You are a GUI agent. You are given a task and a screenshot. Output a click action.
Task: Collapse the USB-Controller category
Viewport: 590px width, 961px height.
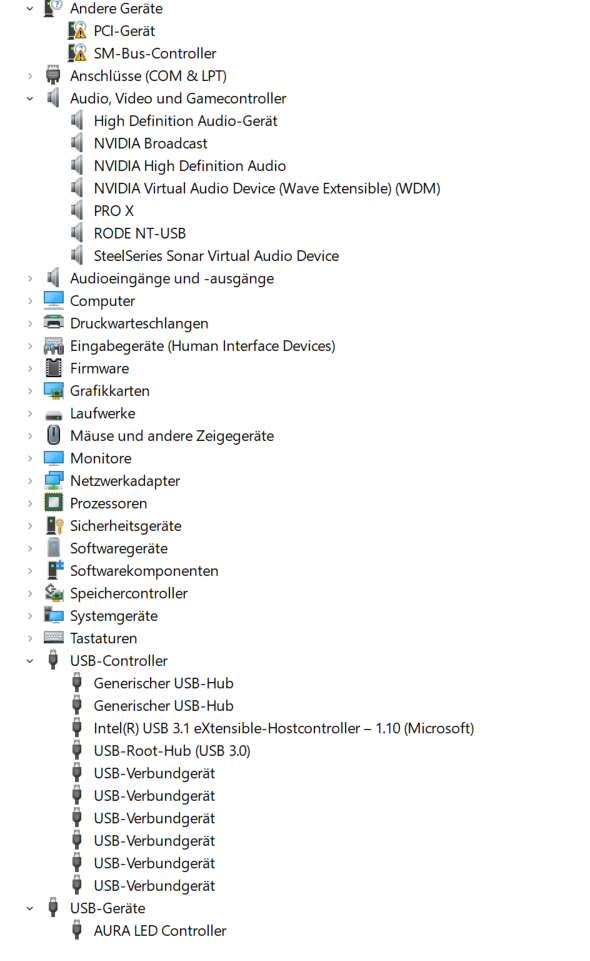click(29, 661)
